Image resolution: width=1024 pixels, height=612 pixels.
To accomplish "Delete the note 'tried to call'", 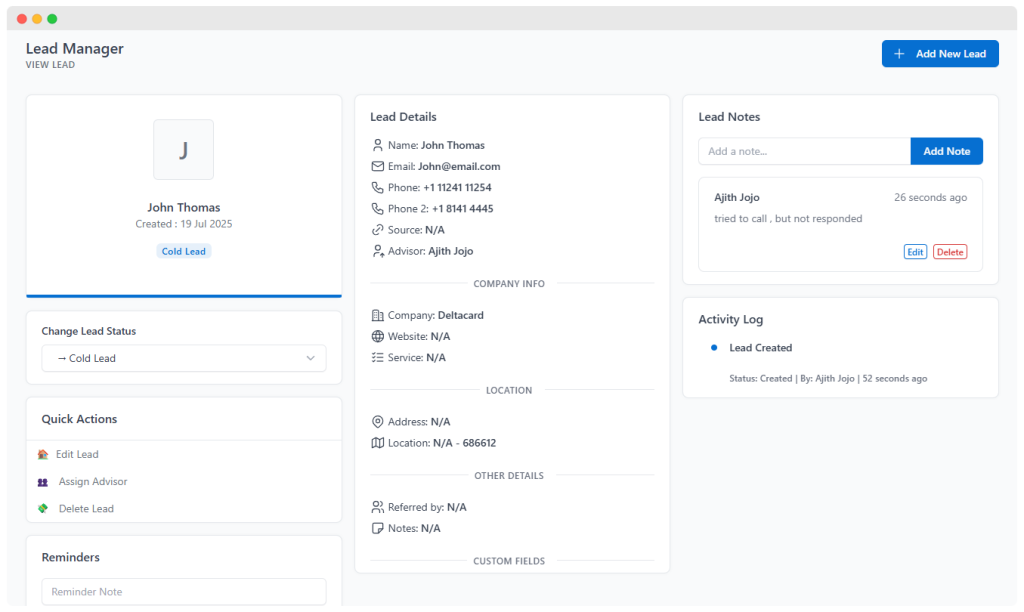I will pos(950,252).
